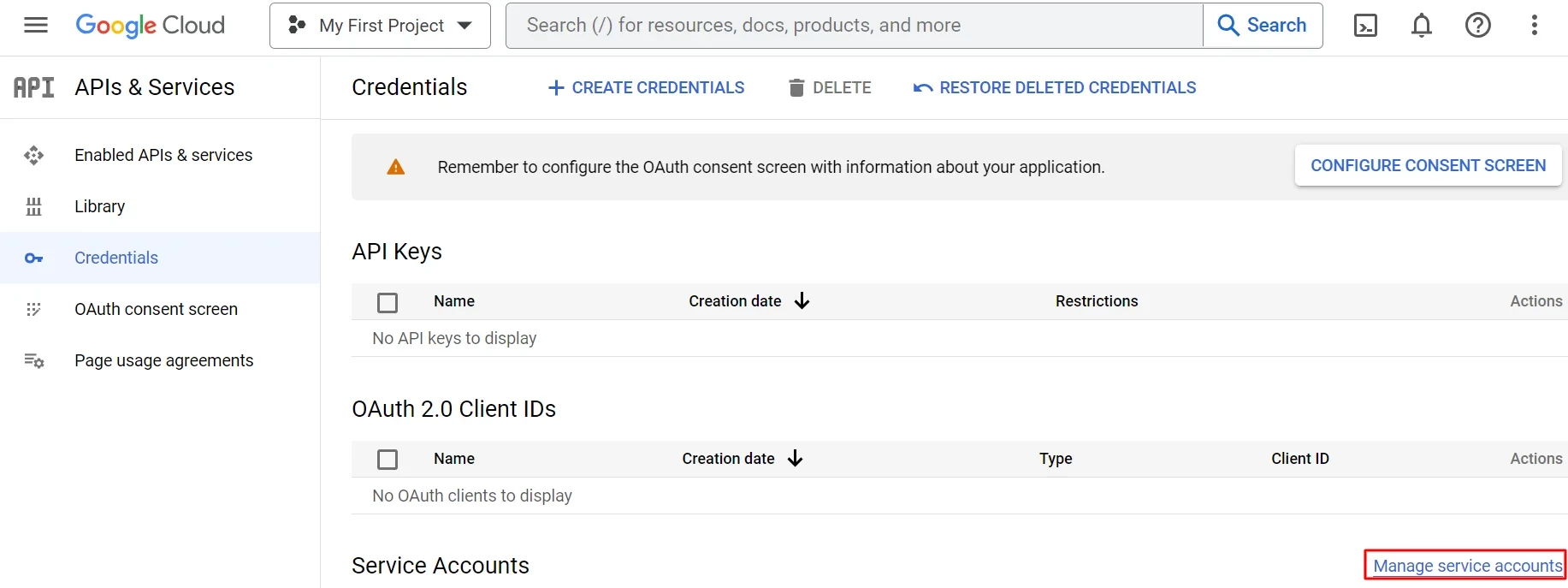Click the Enabled APIs & services icon

click(34, 155)
